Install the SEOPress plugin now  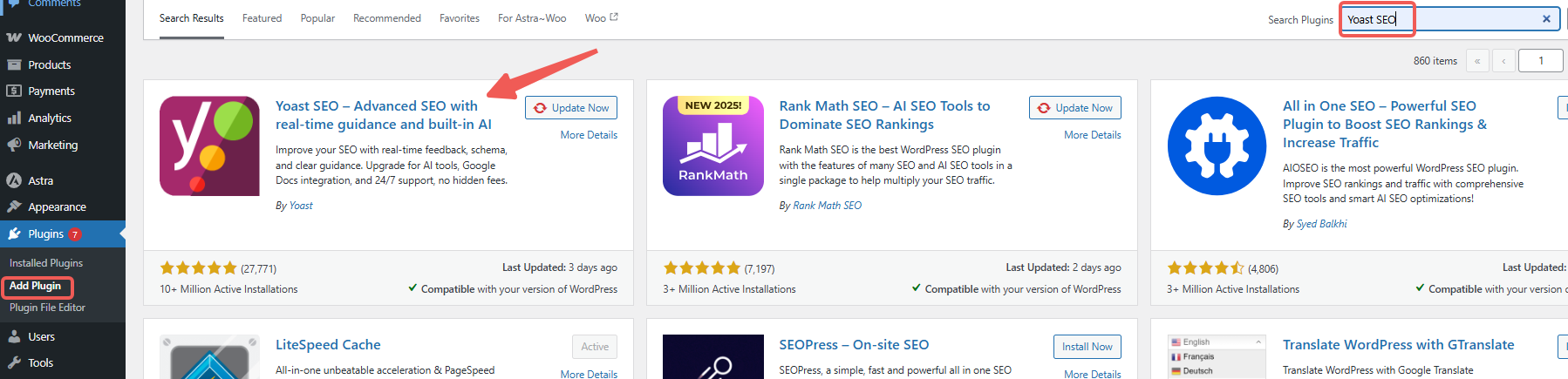1087,347
